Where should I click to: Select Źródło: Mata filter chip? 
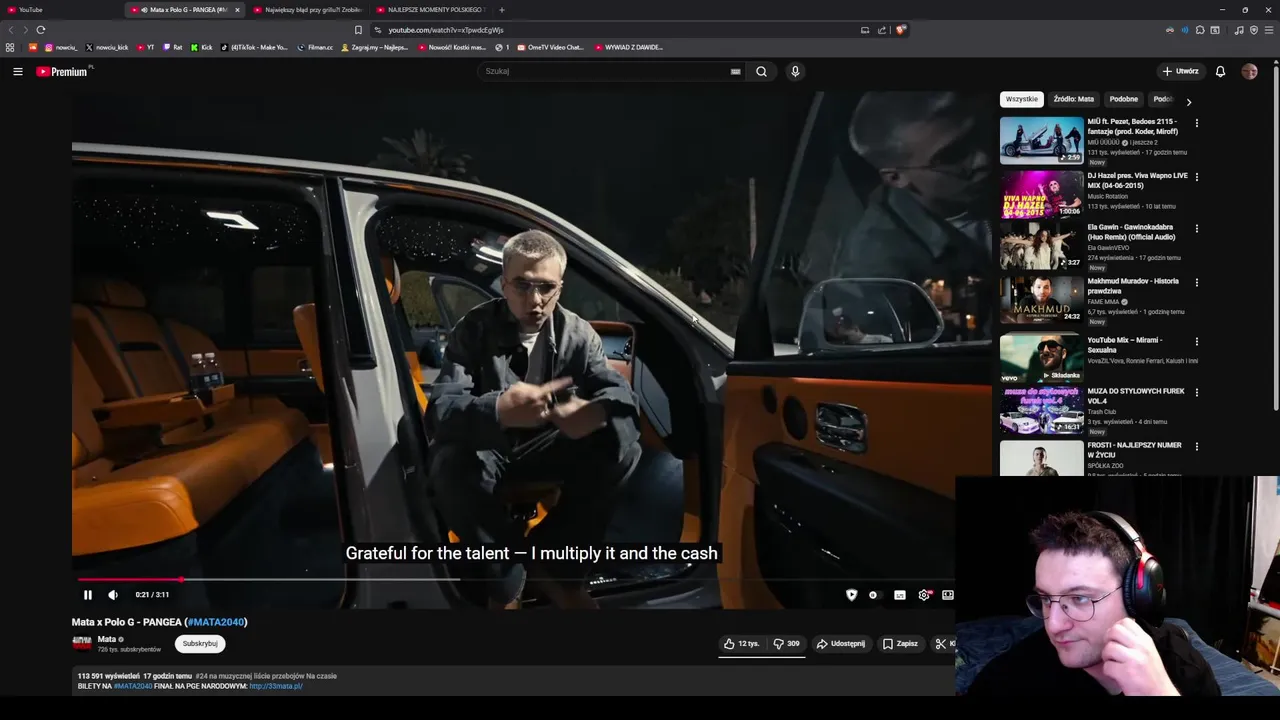coord(1073,99)
